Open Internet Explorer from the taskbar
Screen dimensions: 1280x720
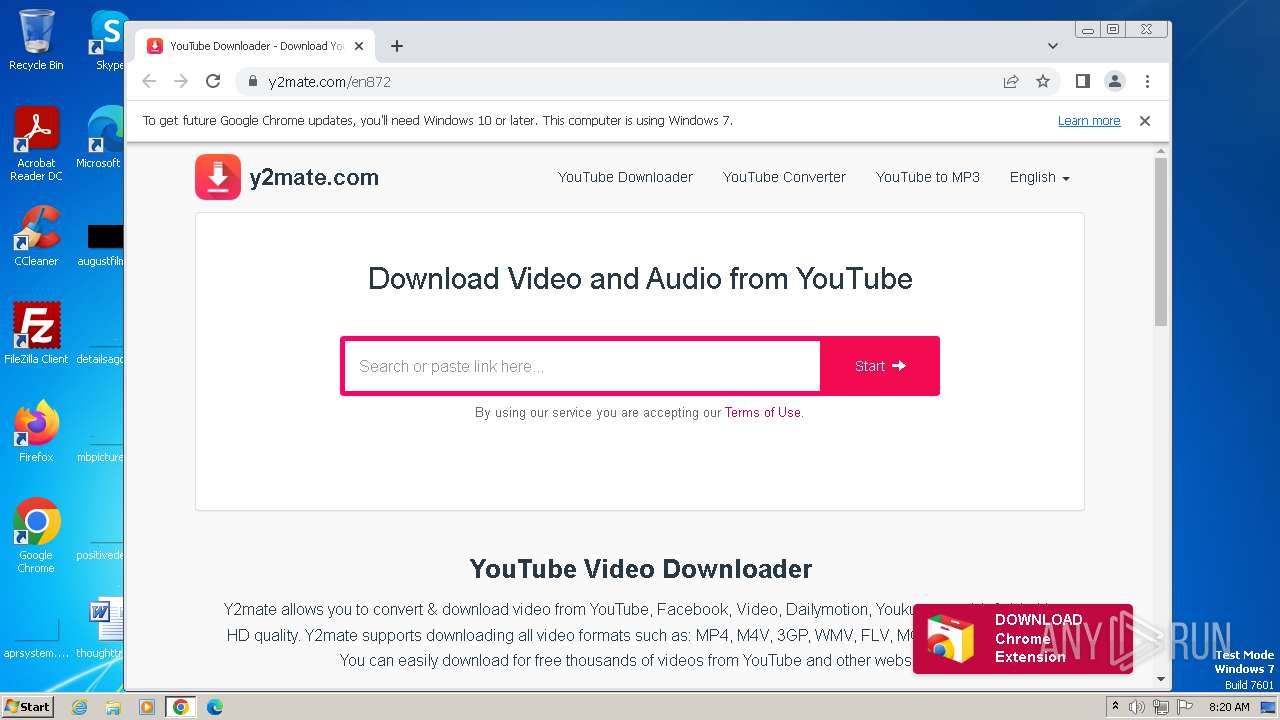point(79,707)
